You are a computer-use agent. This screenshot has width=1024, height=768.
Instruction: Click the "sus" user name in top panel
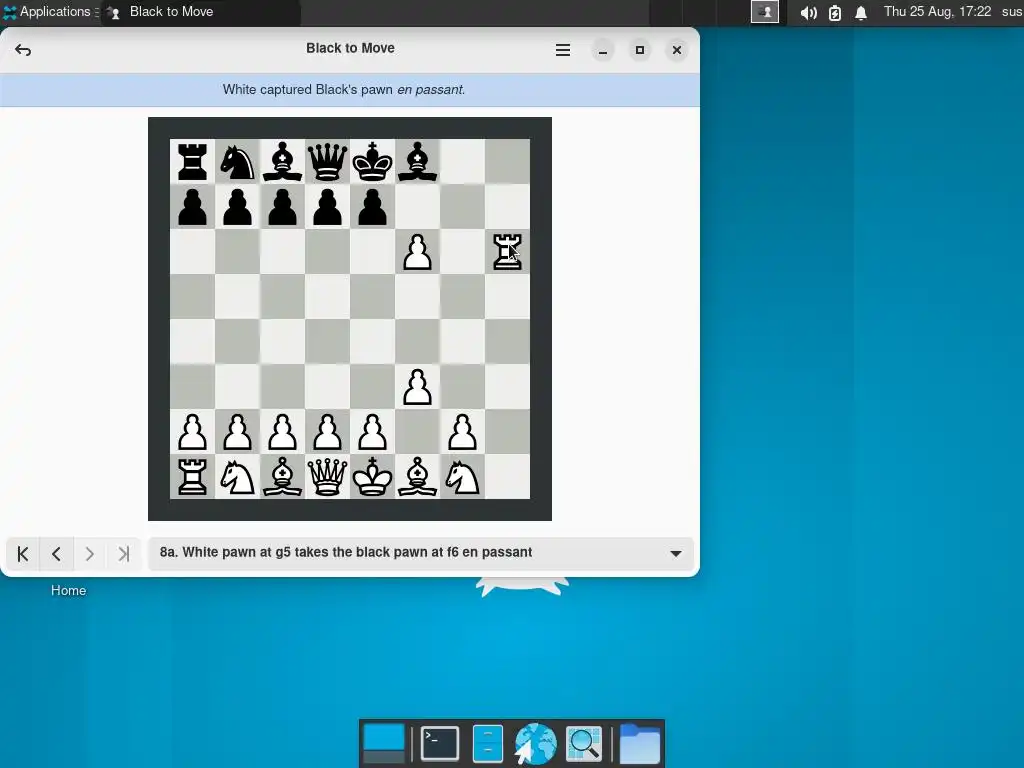[1012, 12]
